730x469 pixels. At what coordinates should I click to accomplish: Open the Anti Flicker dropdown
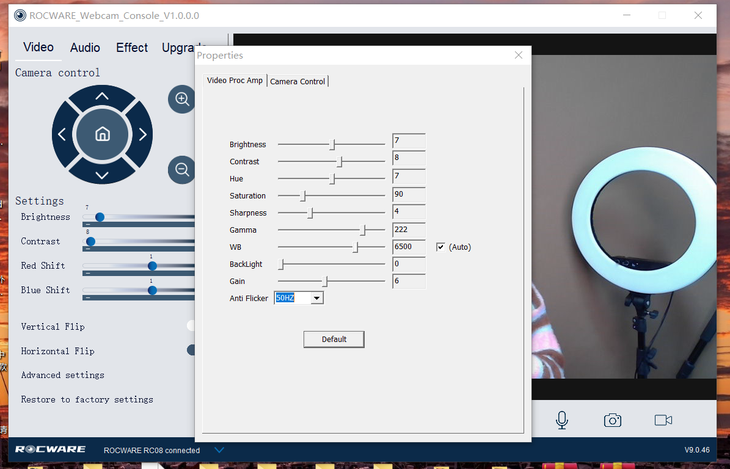coord(317,298)
